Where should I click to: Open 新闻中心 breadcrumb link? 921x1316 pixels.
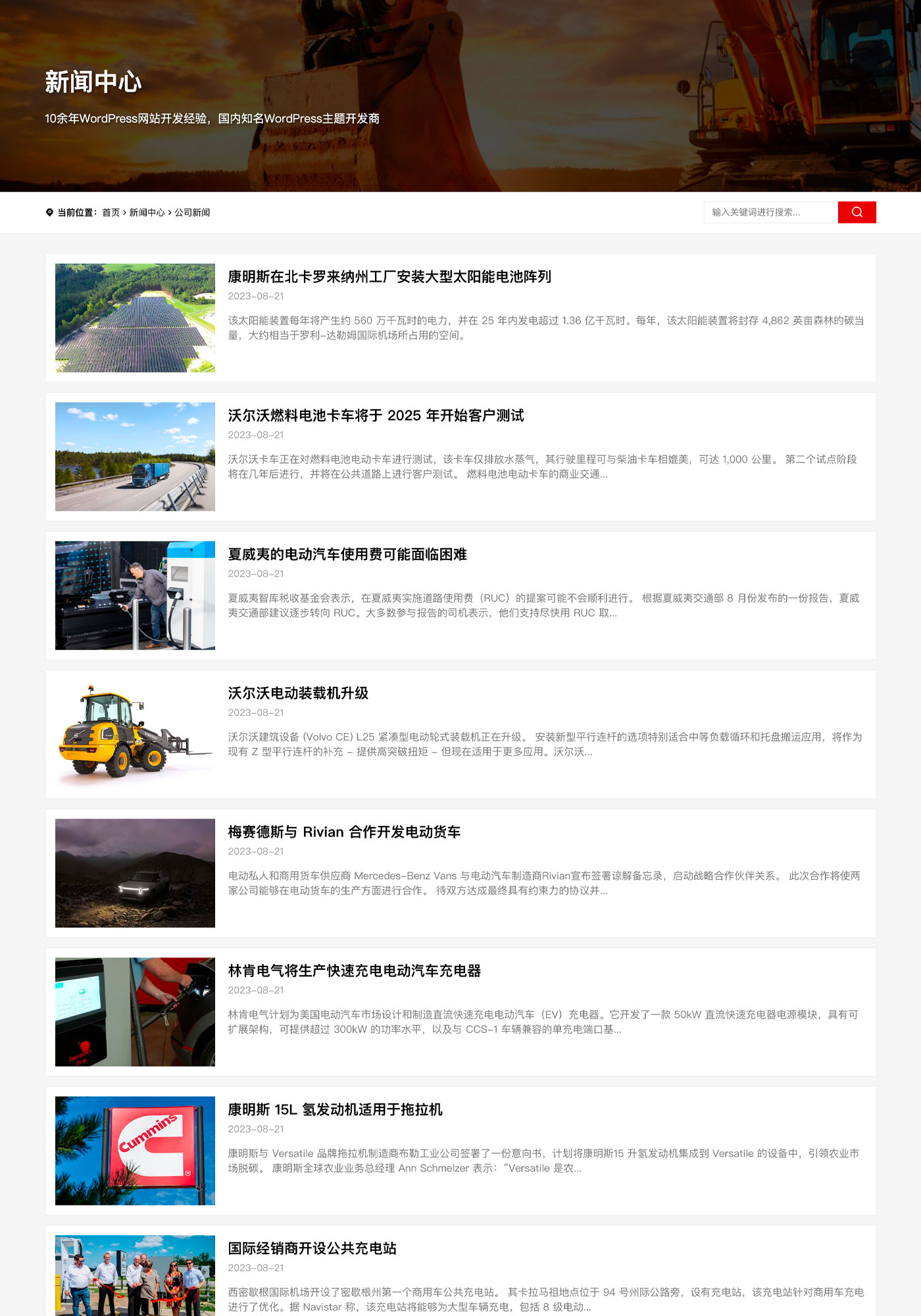(147, 213)
